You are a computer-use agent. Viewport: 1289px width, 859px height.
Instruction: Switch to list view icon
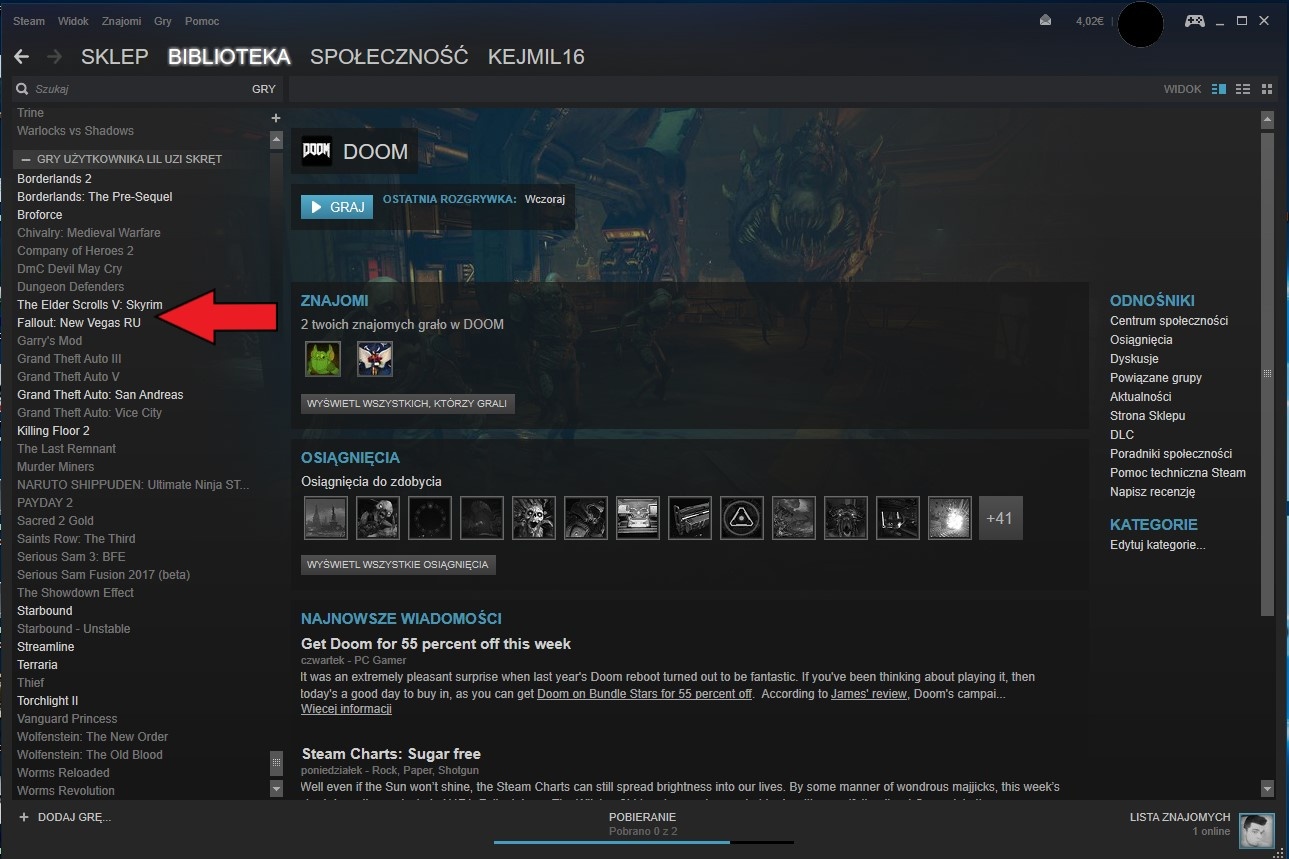click(x=1243, y=89)
